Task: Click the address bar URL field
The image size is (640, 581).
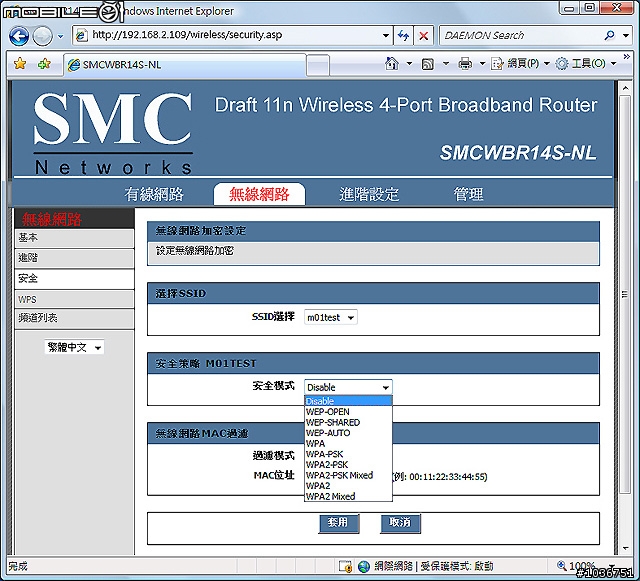Action: click(233, 35)
